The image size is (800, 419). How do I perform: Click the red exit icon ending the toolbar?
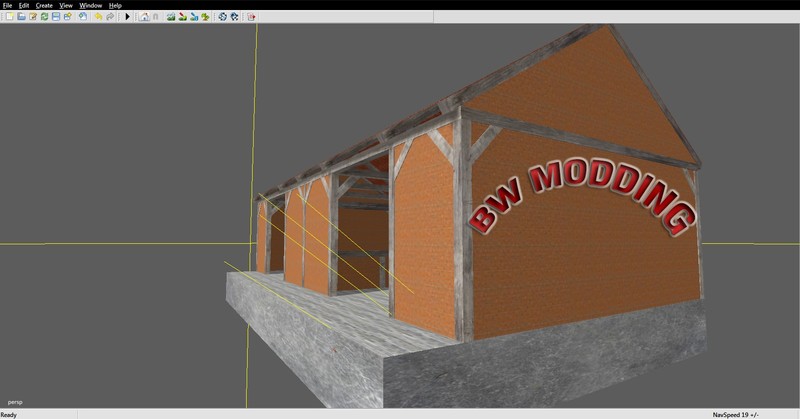coord(251,17)
